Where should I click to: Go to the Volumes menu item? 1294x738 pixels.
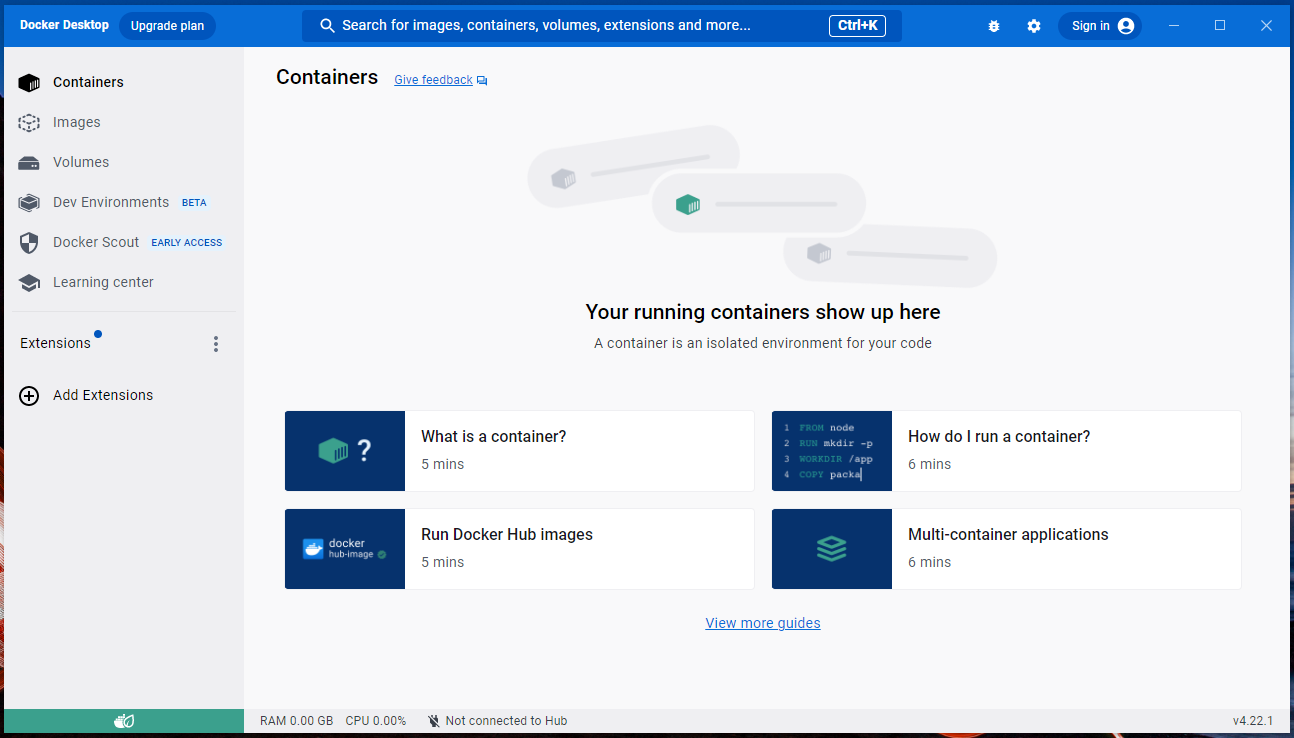pos(81,162)
